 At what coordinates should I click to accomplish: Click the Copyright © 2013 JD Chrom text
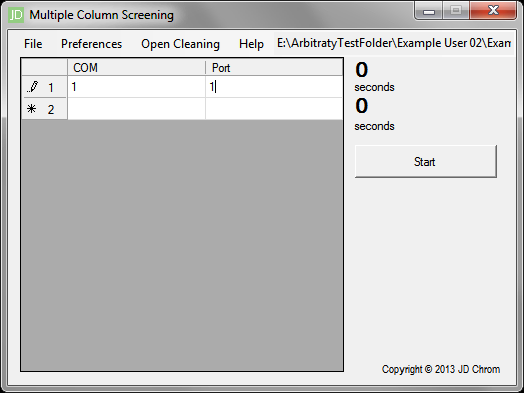click(441, 369)
